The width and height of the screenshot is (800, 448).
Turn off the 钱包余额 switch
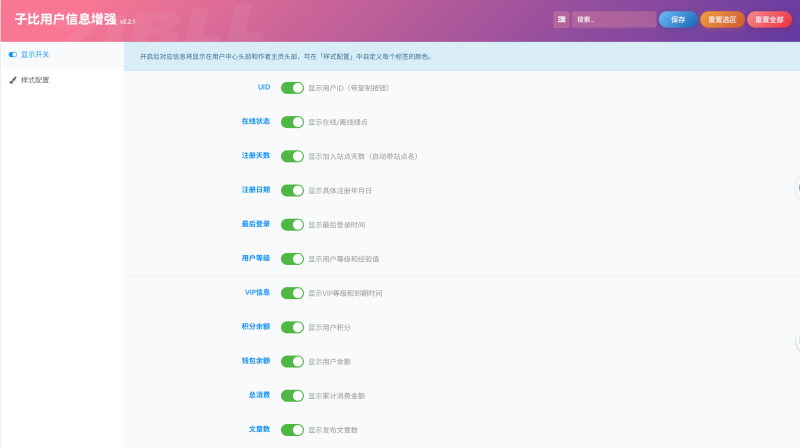[292, 361]
